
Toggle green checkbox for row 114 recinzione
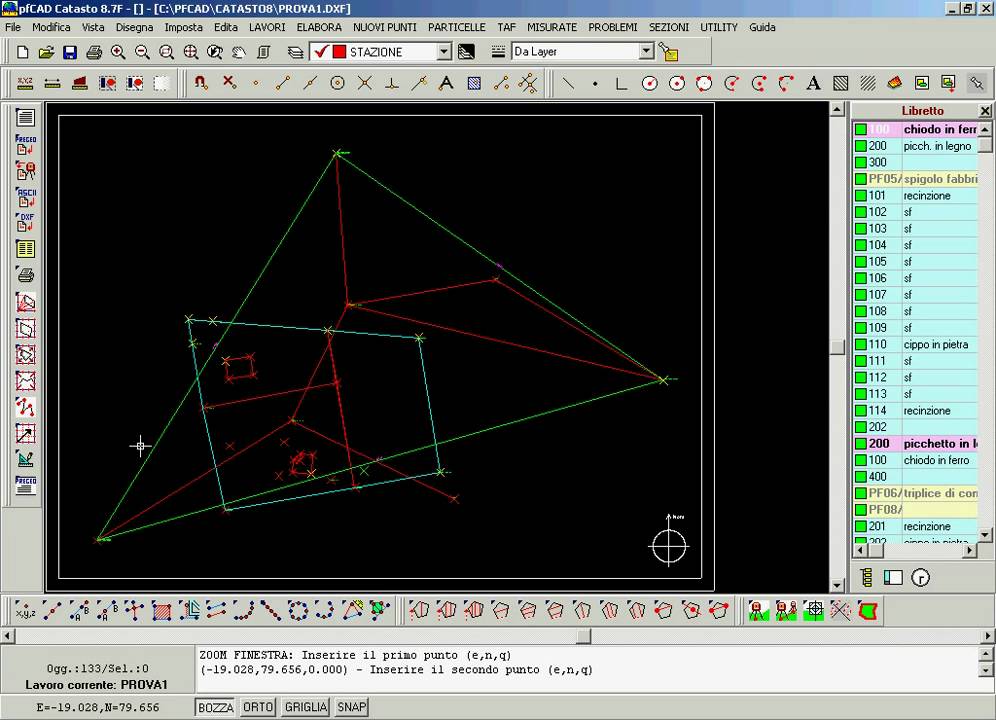(x=861, y=411)
